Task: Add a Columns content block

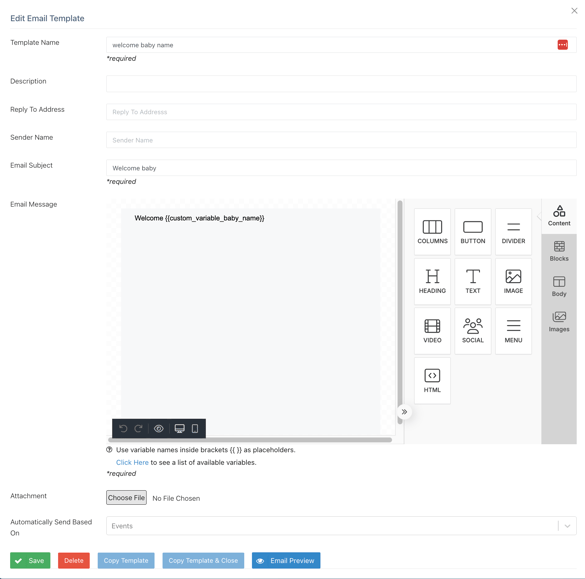Action: coord(432,232)
